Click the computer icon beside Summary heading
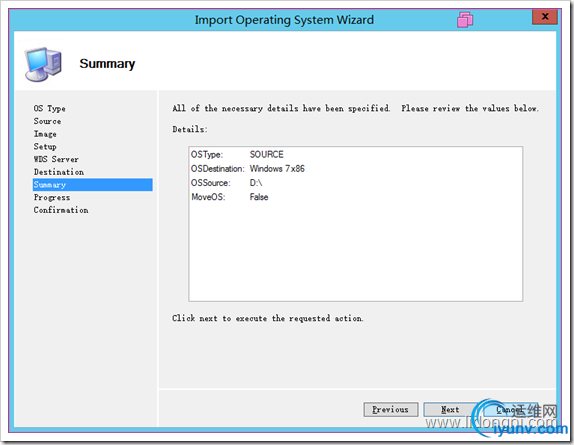Viewport: 574px width, 445px height. tap(43, 64)
